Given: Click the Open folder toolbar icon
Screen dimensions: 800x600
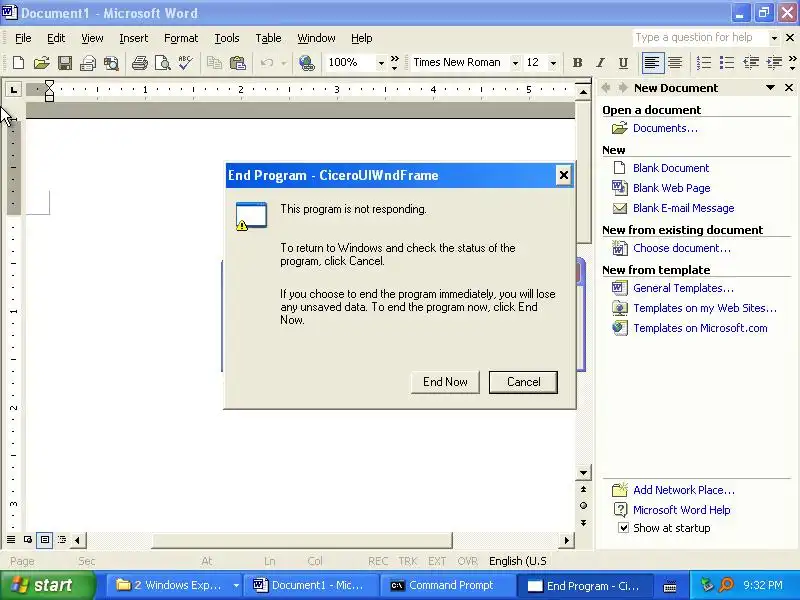Looking at the screenshot, I should click(x=41, y=63).
